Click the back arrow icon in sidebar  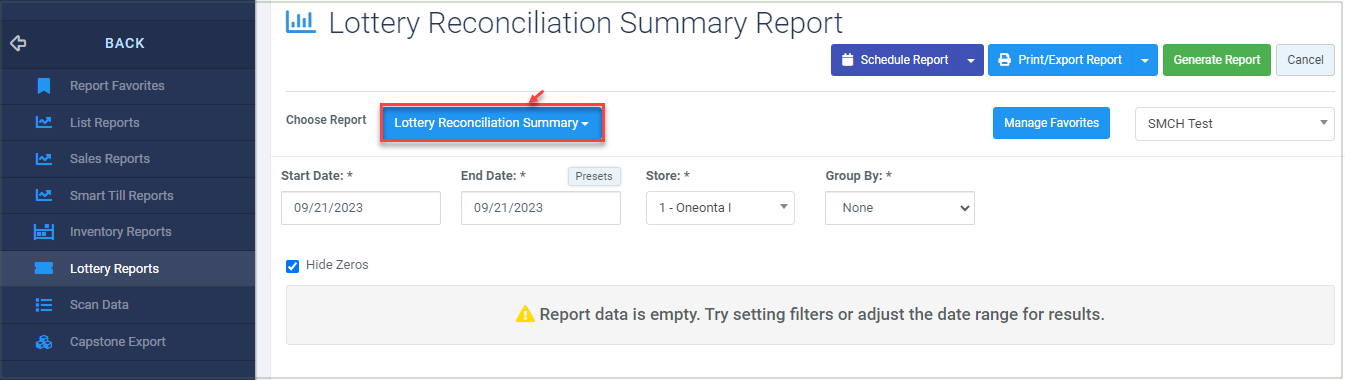coord(17,44)
